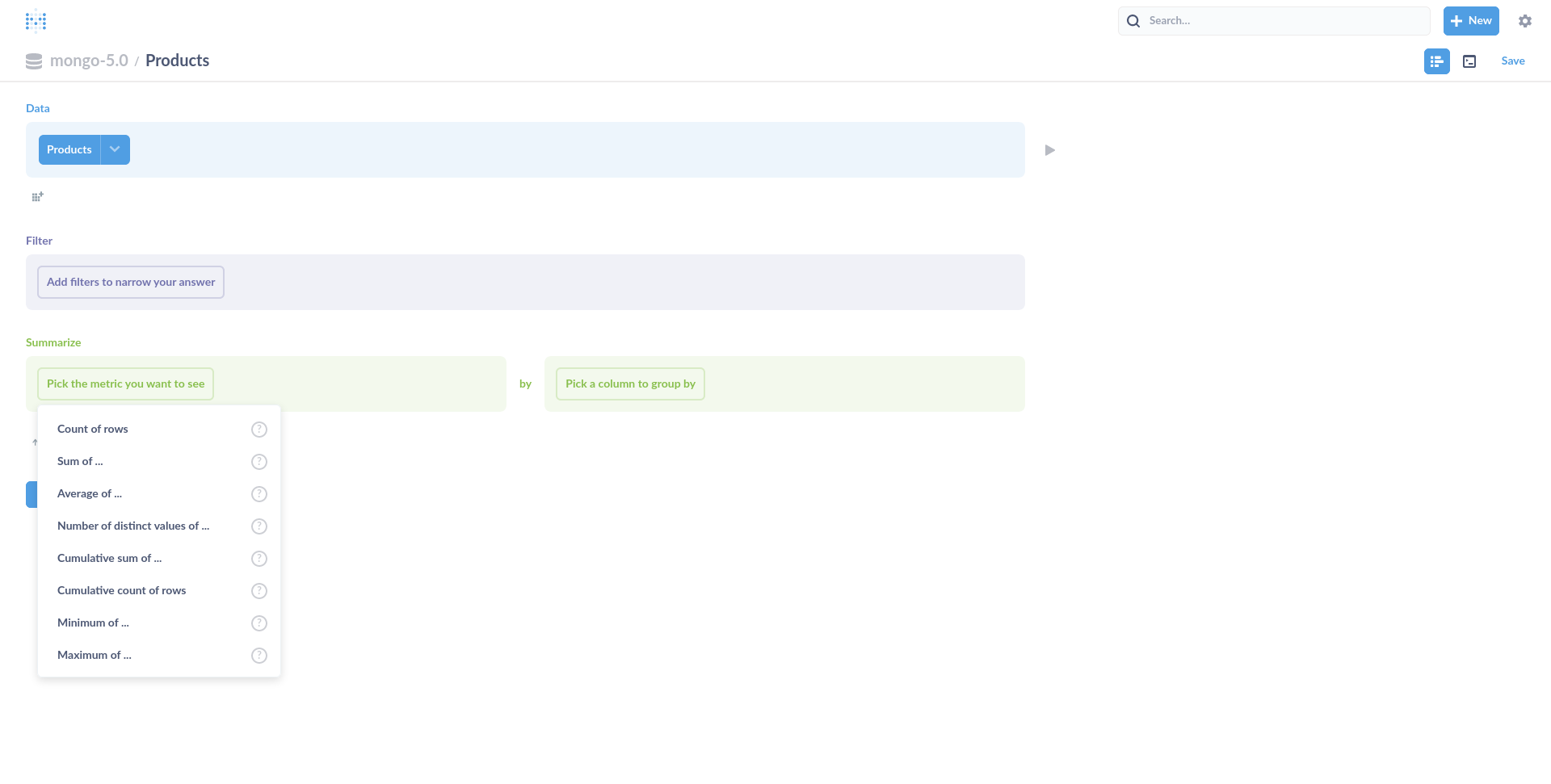Screen dimensions: 1551x784
Task: Select Count of rows from the metric menu
Action: (x=92, y=429)
